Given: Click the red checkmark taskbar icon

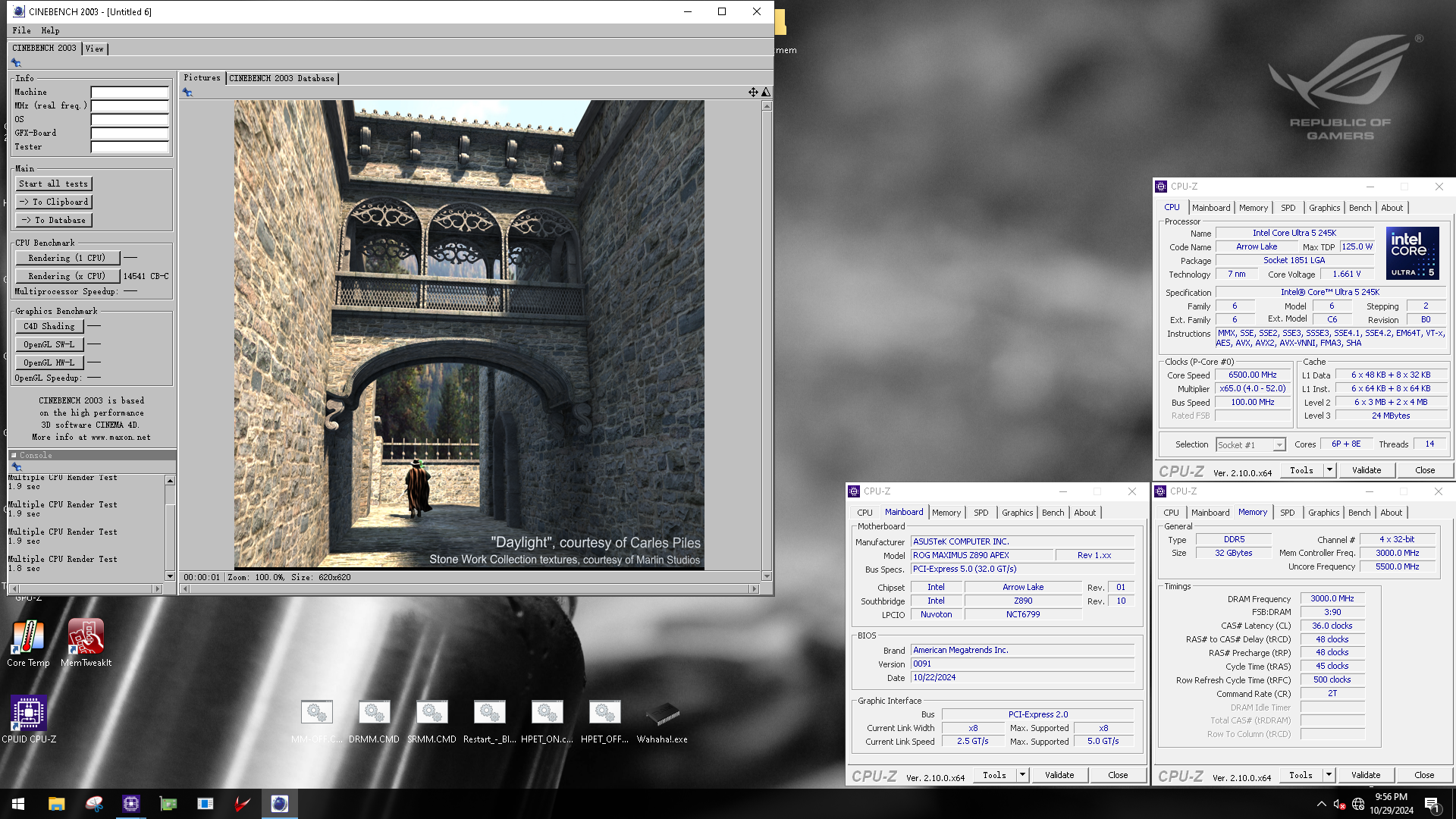Looking at the screenshot, I should pyautogui.click(x=243, y=804).
